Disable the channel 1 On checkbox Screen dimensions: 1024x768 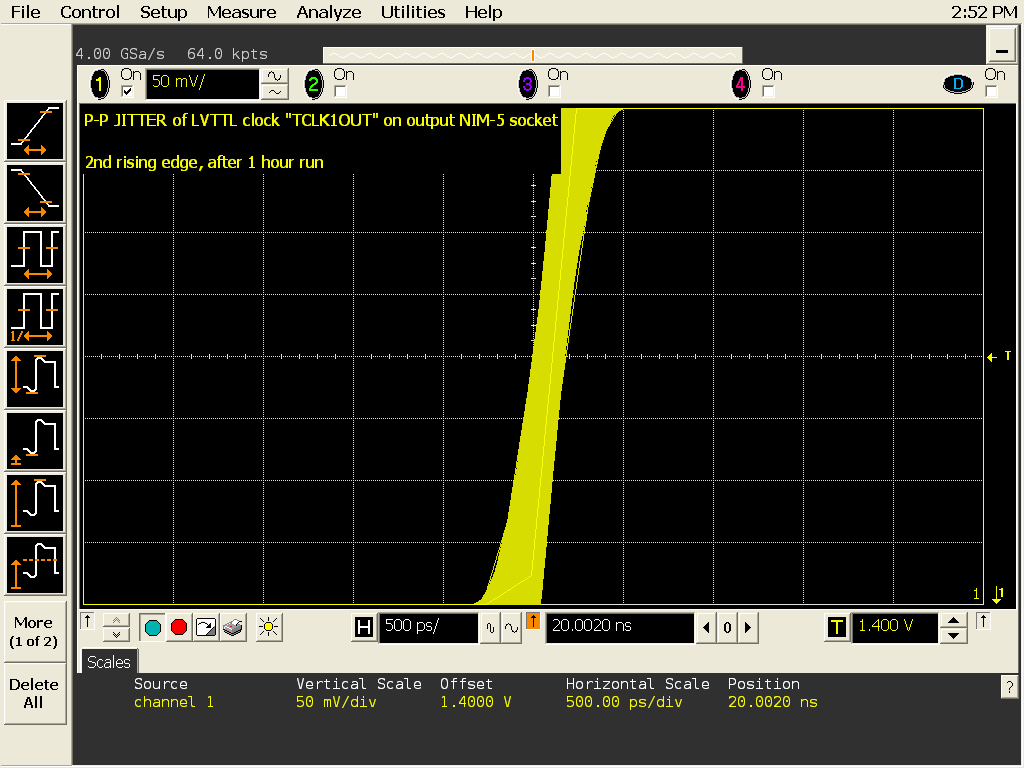coord(127,91)
